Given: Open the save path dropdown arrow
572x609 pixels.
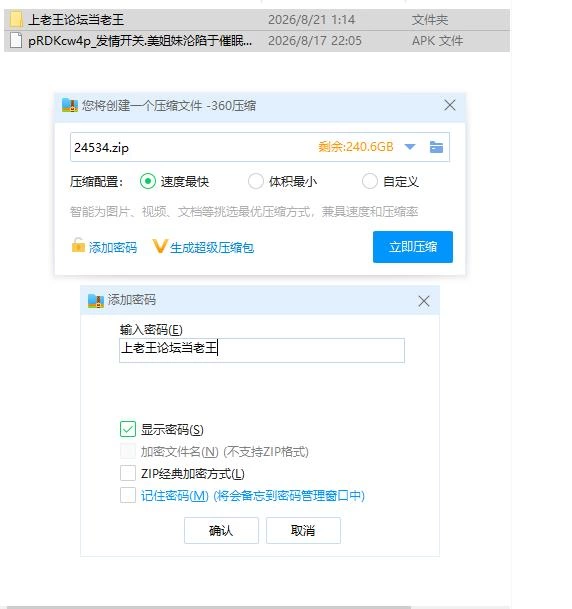Looking at the screenshot, I should coord(410,147).
